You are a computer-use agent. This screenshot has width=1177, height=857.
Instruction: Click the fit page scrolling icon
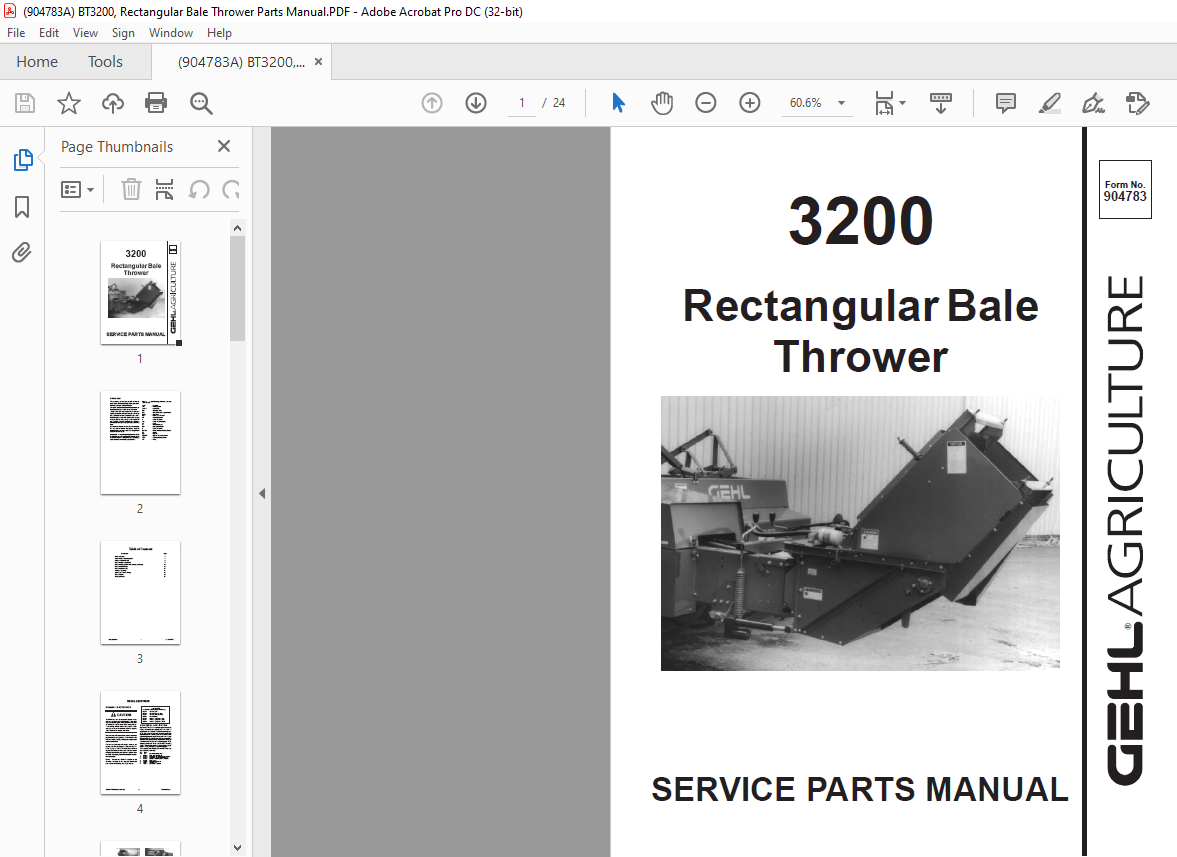pyautogui.click(x=884, y=103)
